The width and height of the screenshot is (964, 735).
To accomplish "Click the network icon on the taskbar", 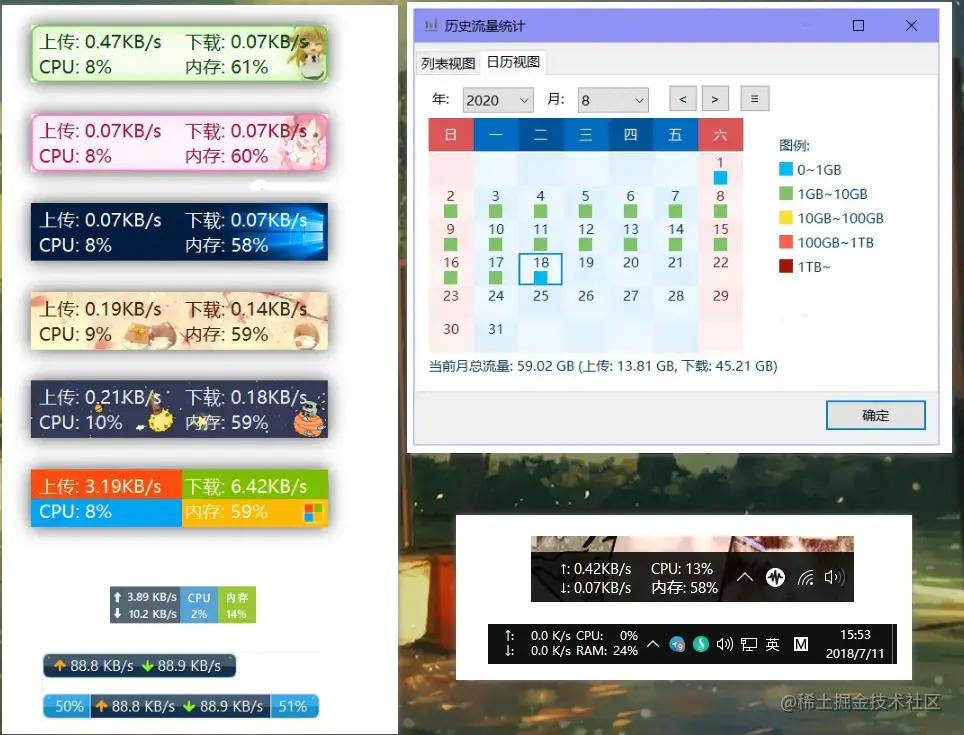I will click(x=748, y=645).
